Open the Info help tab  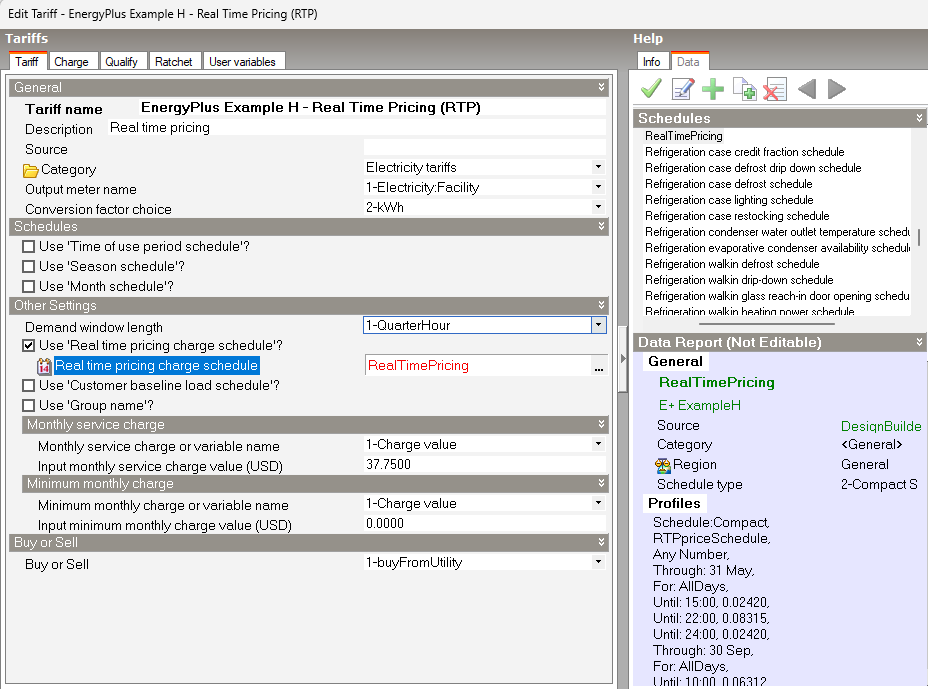[651, 62]
